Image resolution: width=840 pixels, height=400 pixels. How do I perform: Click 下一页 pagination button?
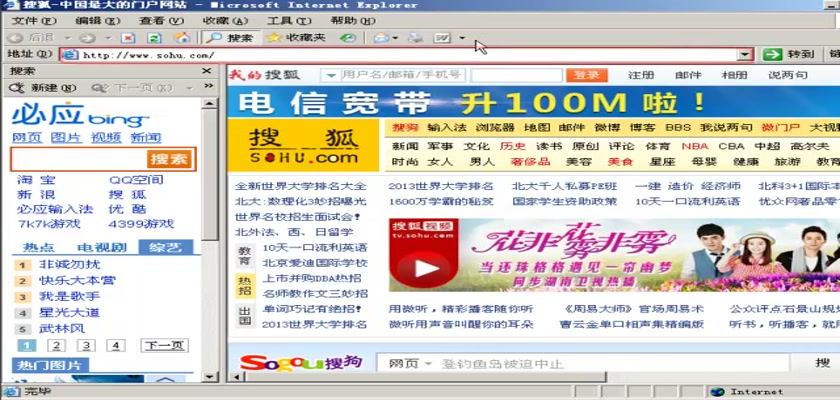point(164,345)
